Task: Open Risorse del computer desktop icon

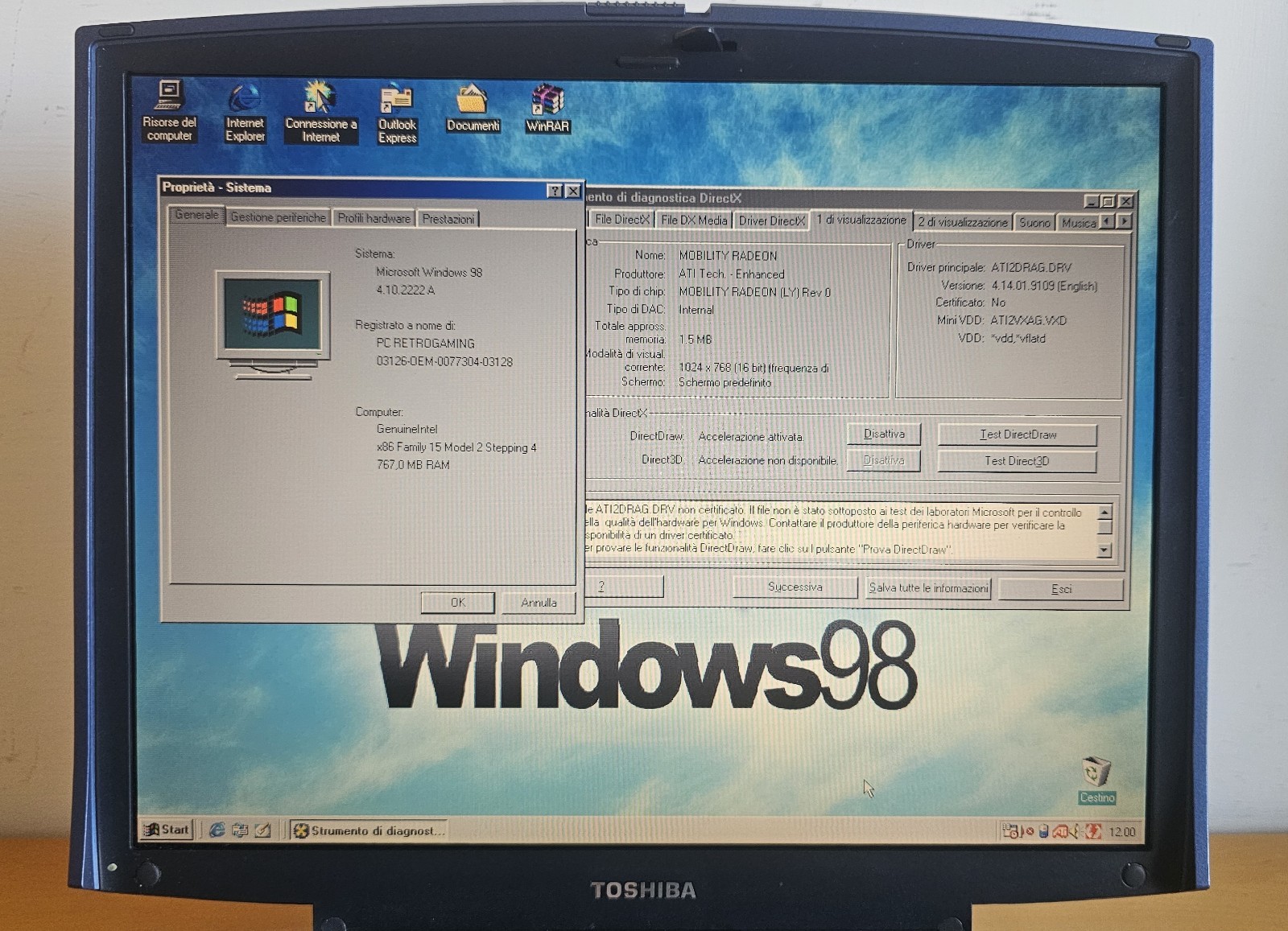Action: click(x=169, y=111)
